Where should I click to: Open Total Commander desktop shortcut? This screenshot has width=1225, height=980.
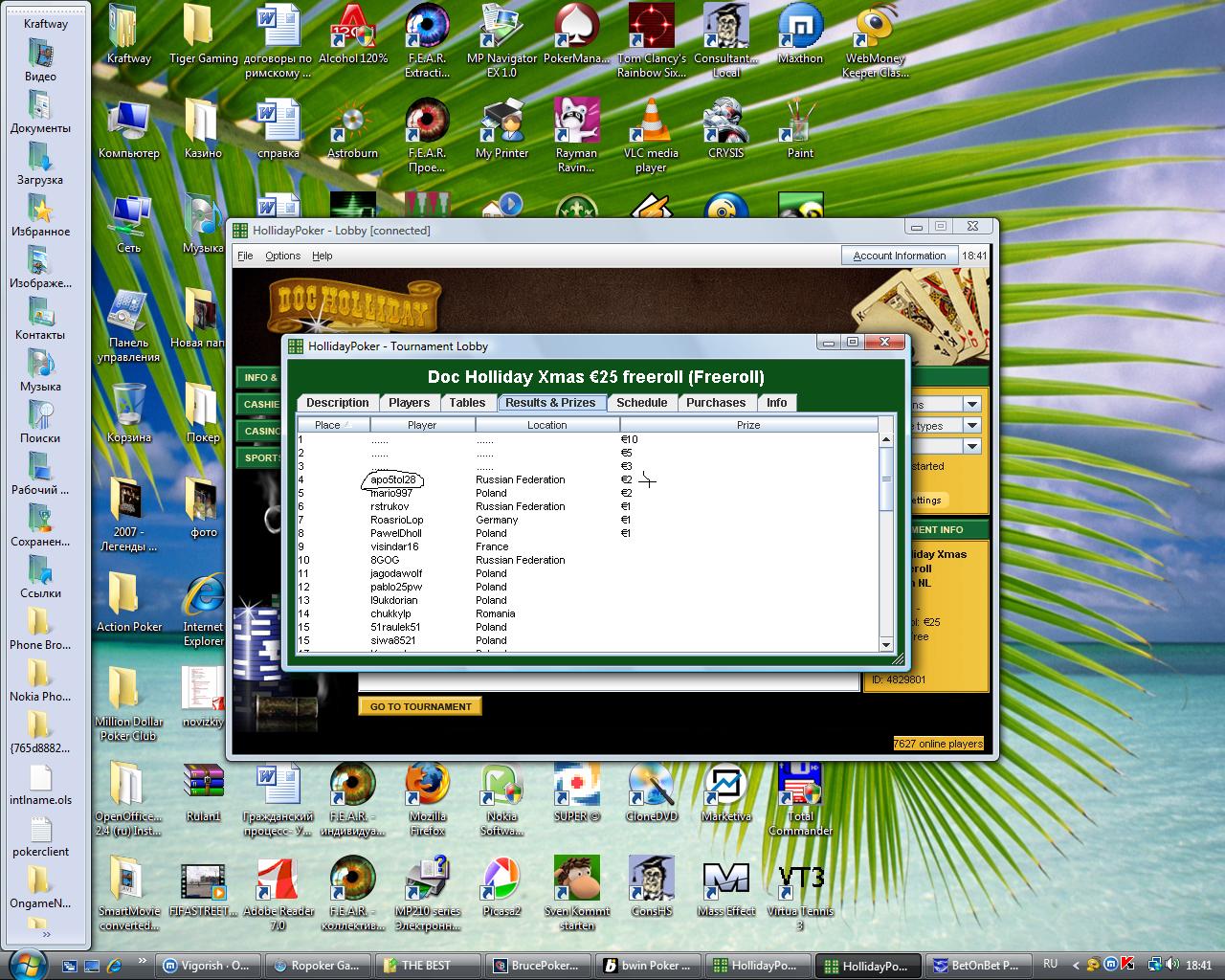point(800,786)
